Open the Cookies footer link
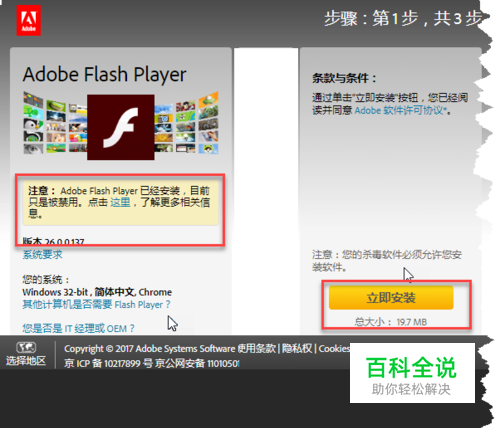This screenshot has height=428, width=500. point(334,349)
